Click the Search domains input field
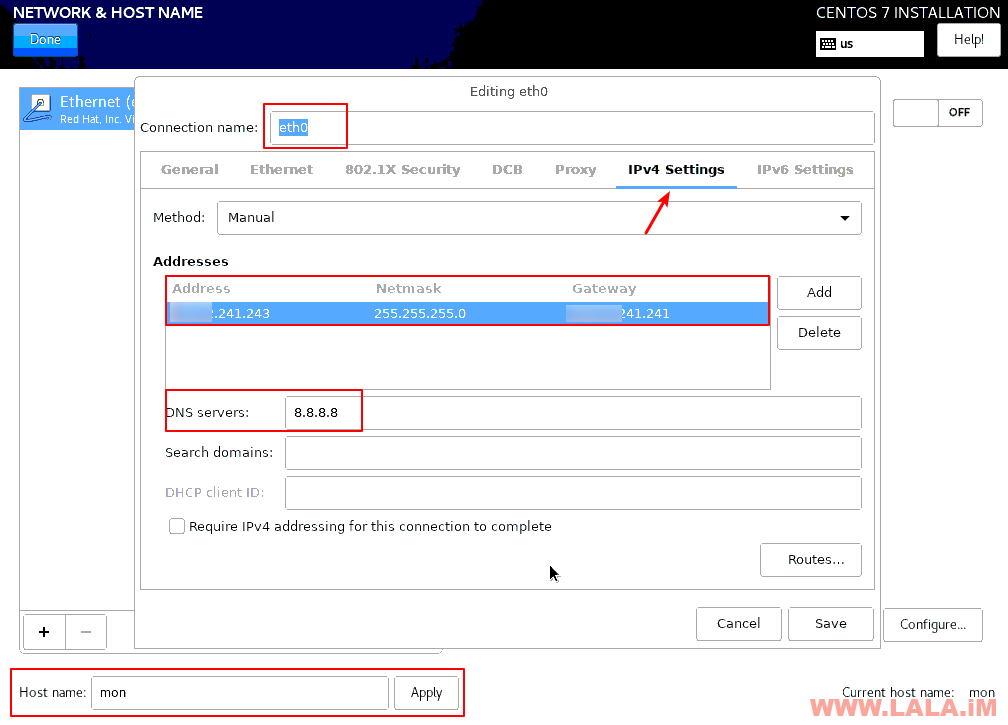The width and height of the screenshot is (1008, 725). 573,453
